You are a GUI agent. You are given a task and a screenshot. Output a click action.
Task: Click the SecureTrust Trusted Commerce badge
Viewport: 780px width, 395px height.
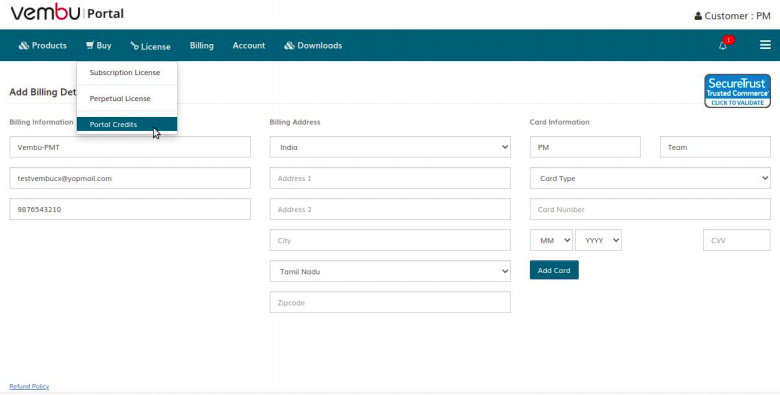[x=737, y=91]
